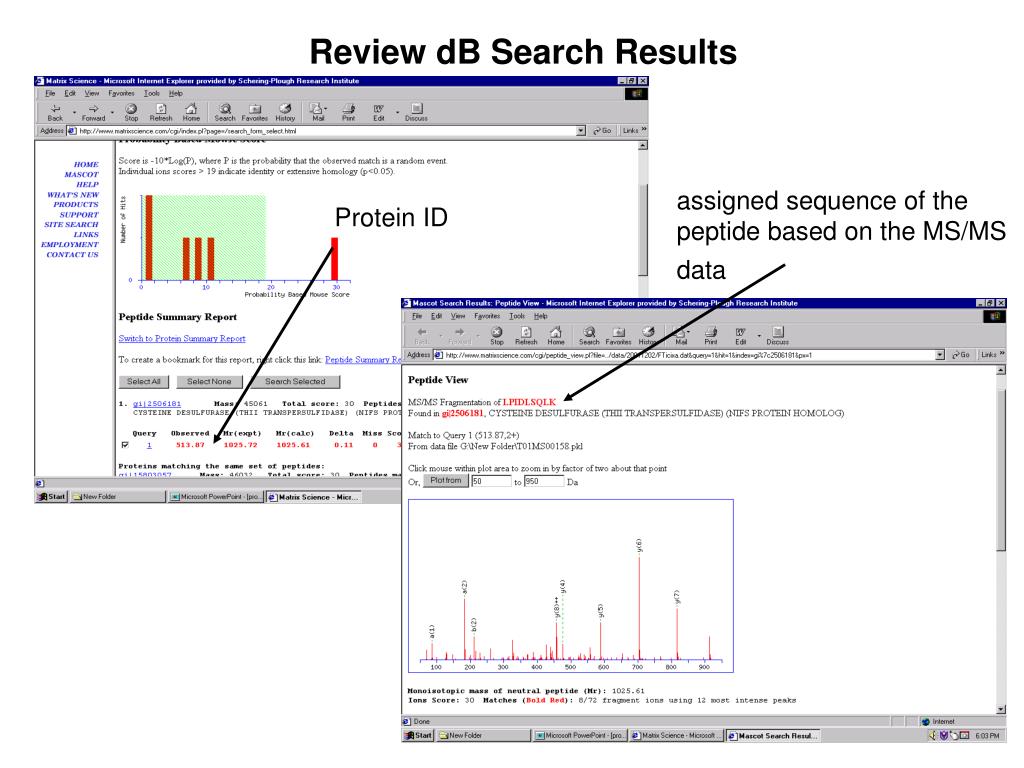Click y(6) peak in MS/MS spectrum plot
Image resolution: width=1024 pixels, height=768 pixels.
pyautogui.click(x=639, y=607)
